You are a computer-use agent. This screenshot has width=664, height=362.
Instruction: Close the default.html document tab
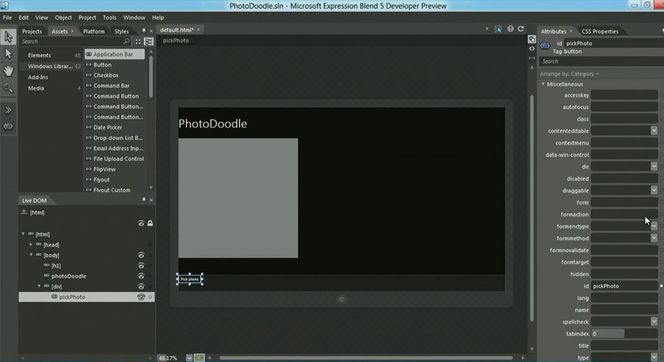pos(198,30)
